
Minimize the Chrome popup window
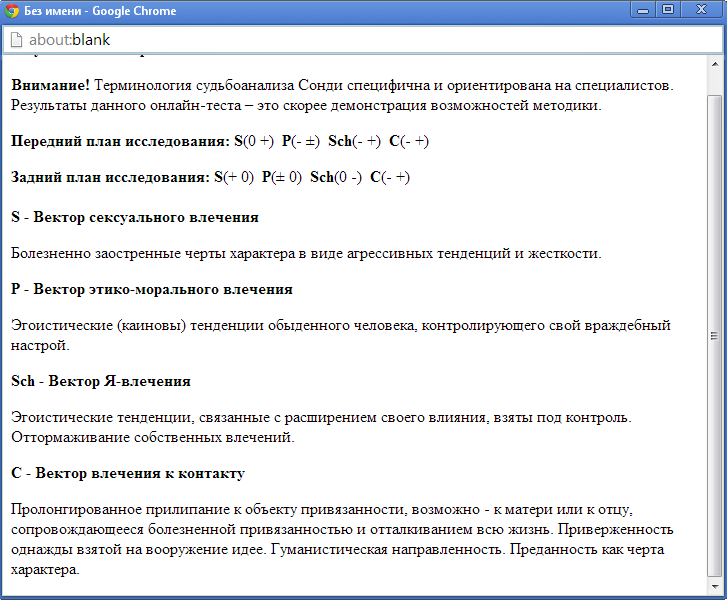(x=643, y=9)
